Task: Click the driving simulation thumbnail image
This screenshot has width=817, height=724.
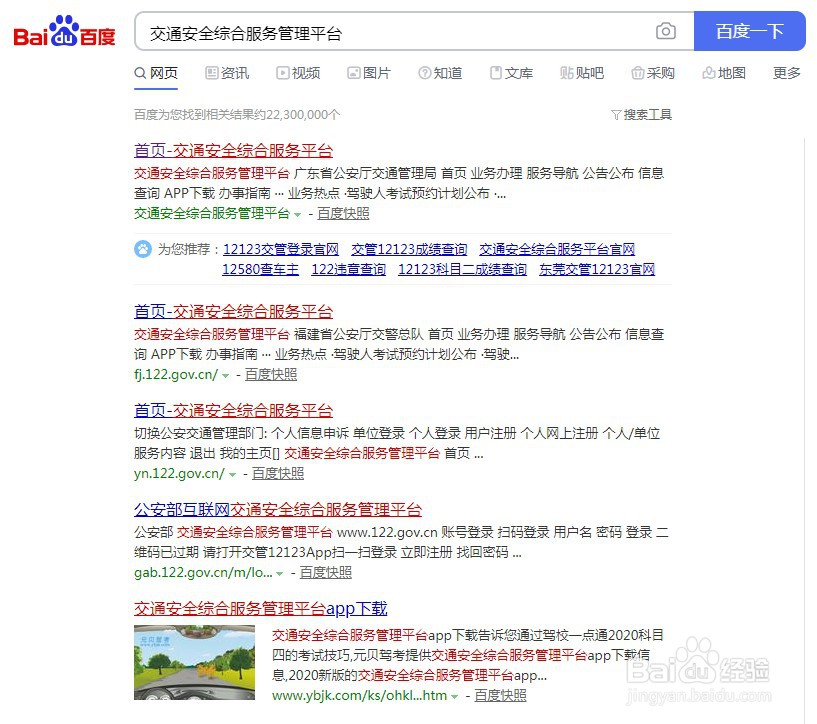Action: tap(194, 663)
